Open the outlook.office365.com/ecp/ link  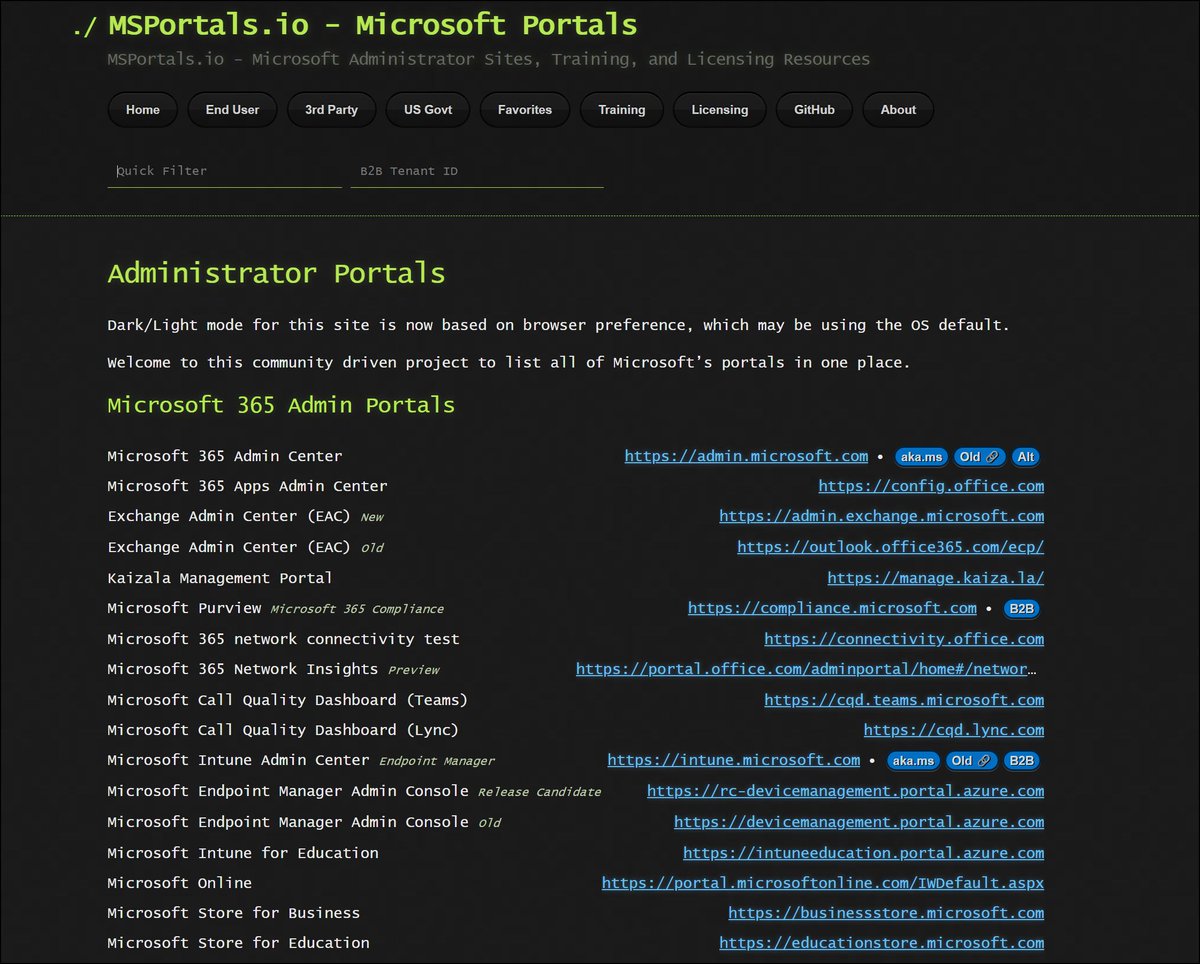890,547
